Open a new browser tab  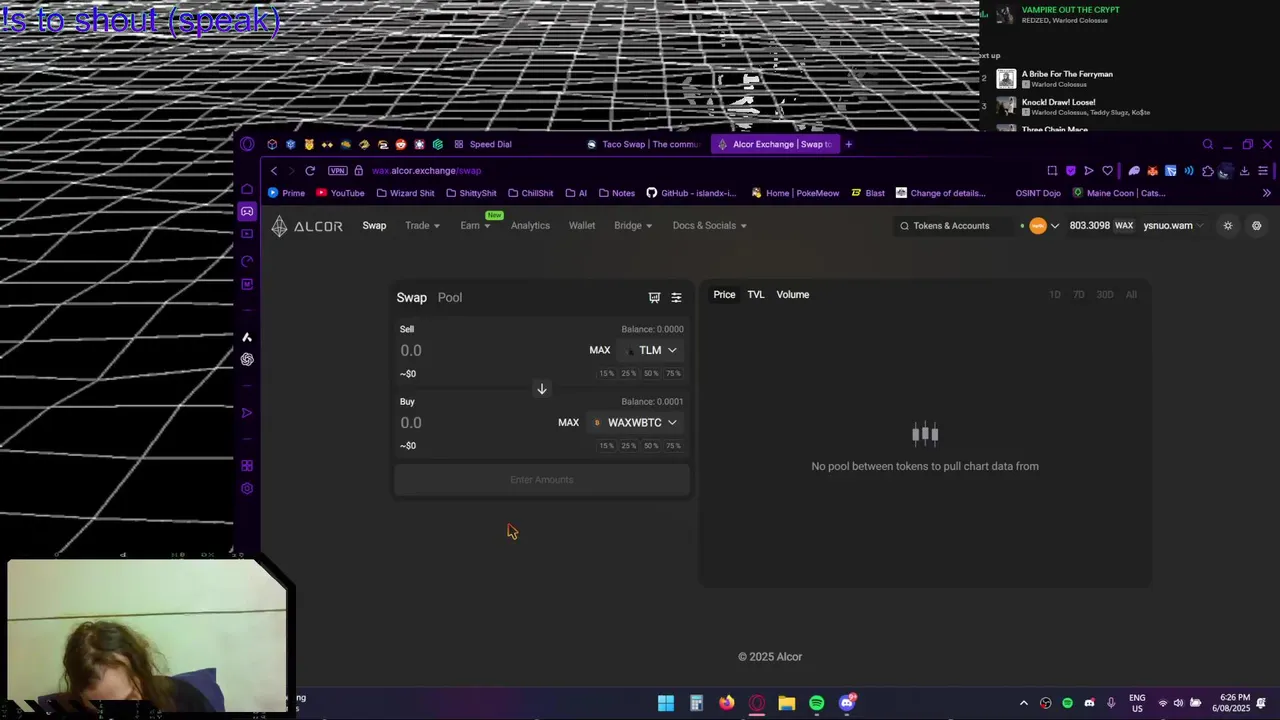pos(848,144)
